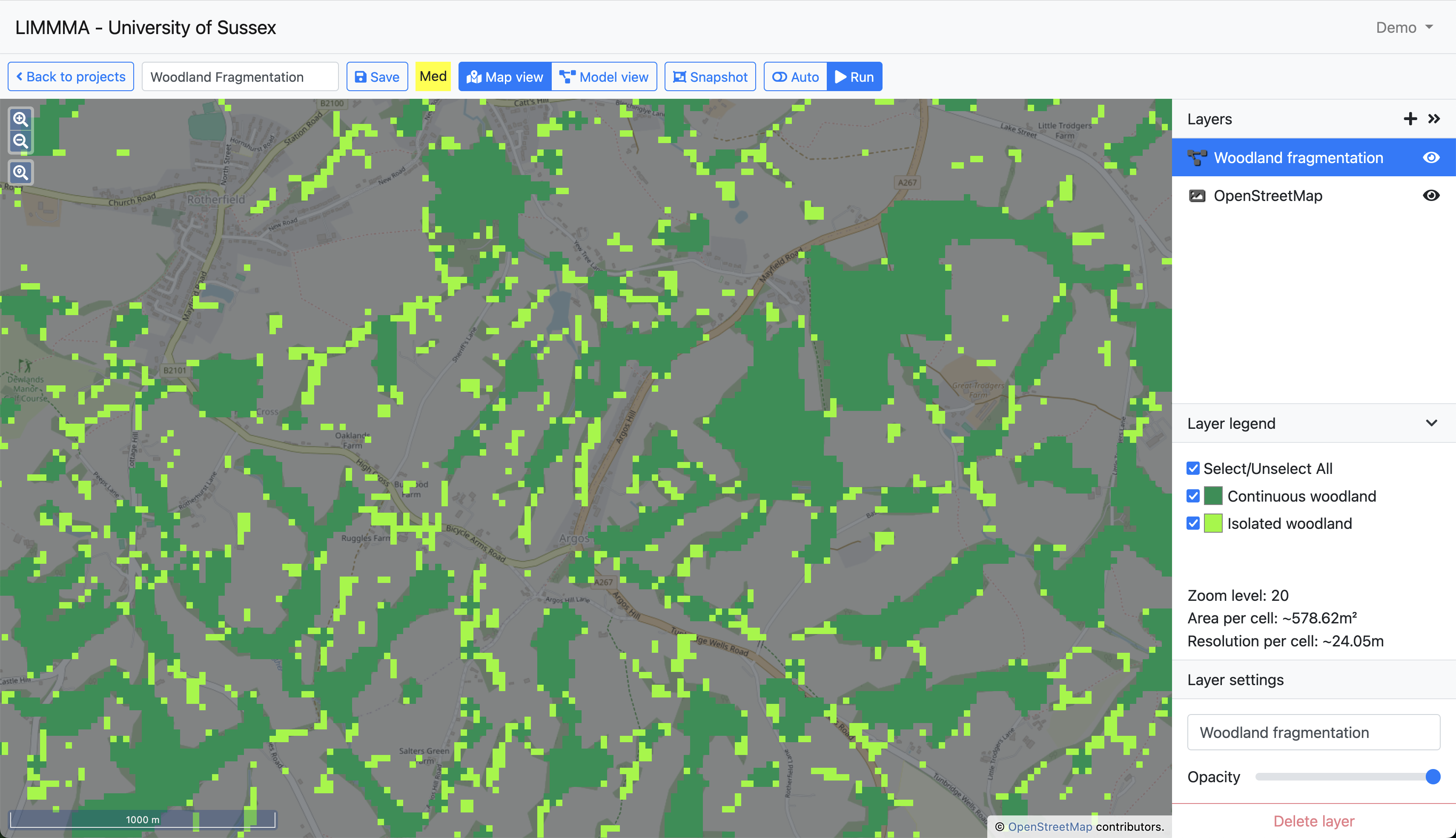Hide the Woodland fragmentation layer eye

pyautogui.click(x=1431, y=158)
